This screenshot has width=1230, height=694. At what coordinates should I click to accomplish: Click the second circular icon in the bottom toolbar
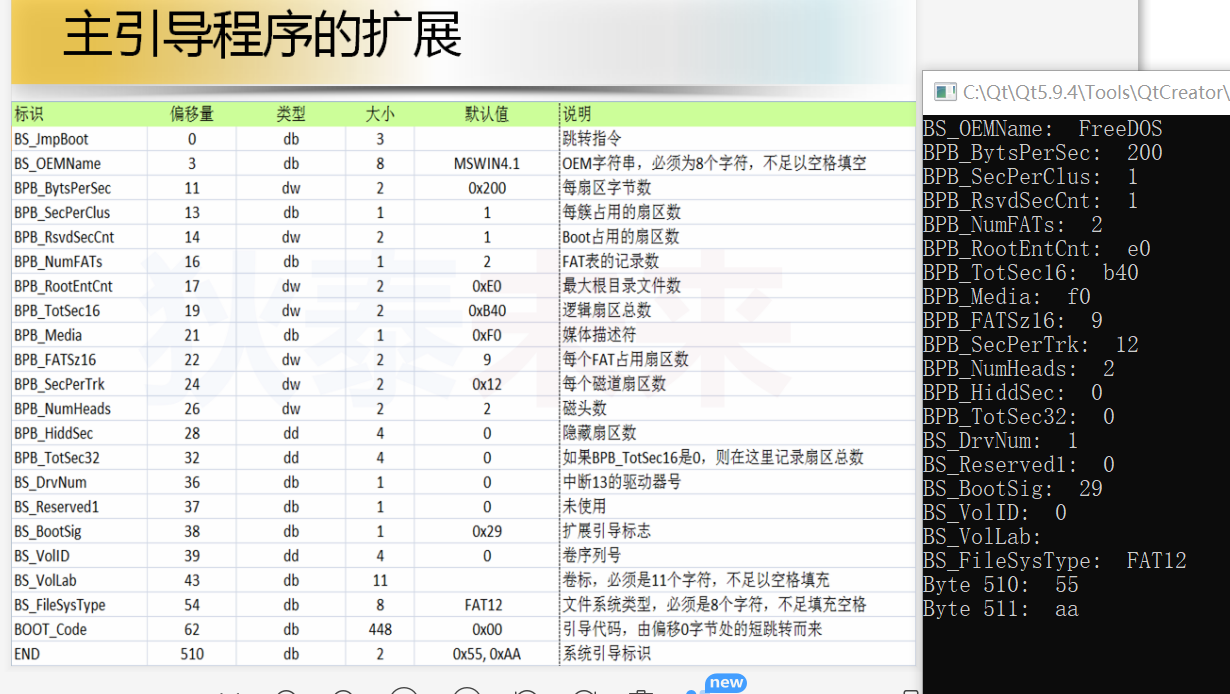pos(345,690)
